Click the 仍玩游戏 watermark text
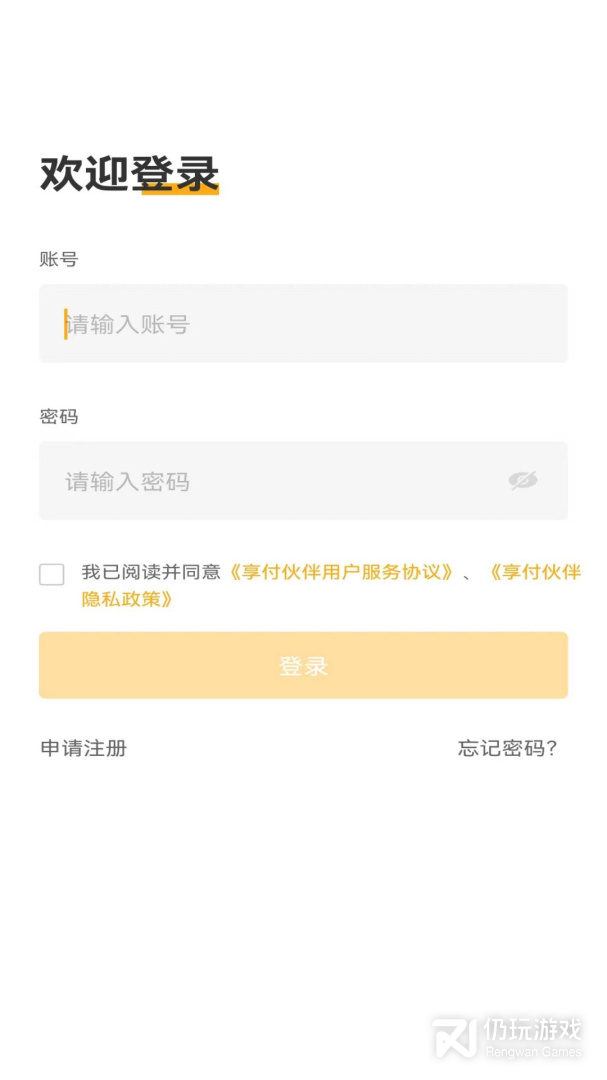 pos(532,1029)
